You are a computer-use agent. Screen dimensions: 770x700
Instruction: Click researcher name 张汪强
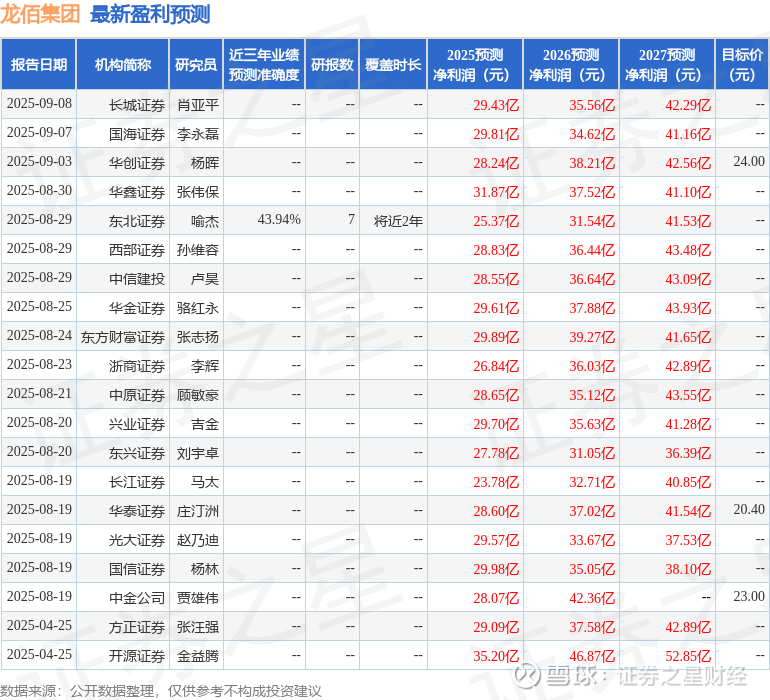click(x=198, y=626)
